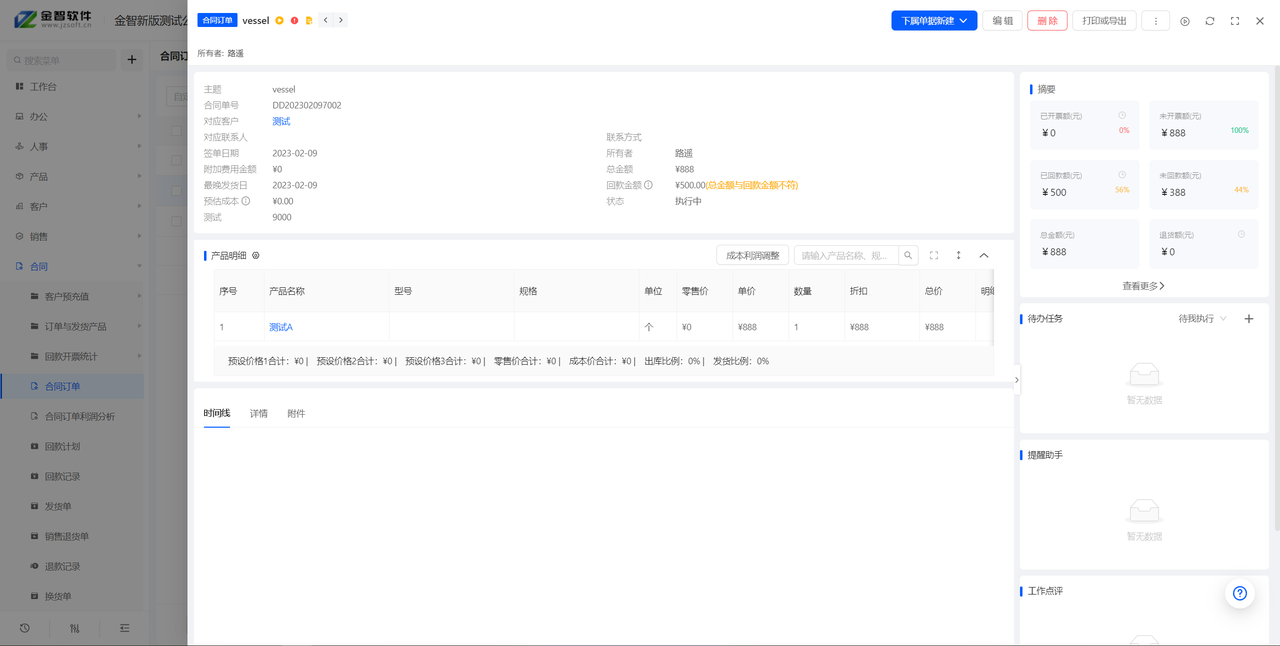Click the 删除 button
Screen dimensions: 1280x646
[x=1047, y=21]
